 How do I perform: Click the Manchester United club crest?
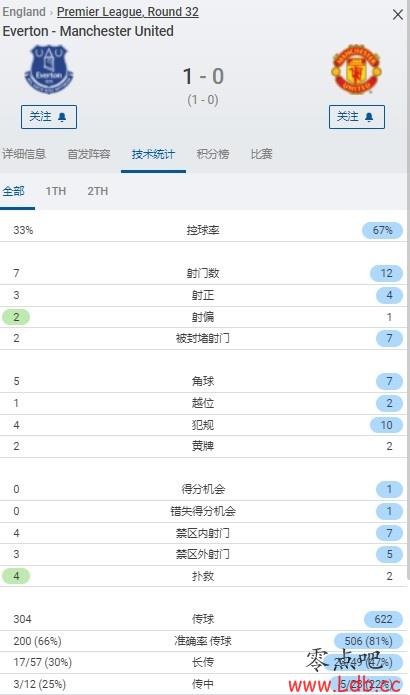[356, 69]
